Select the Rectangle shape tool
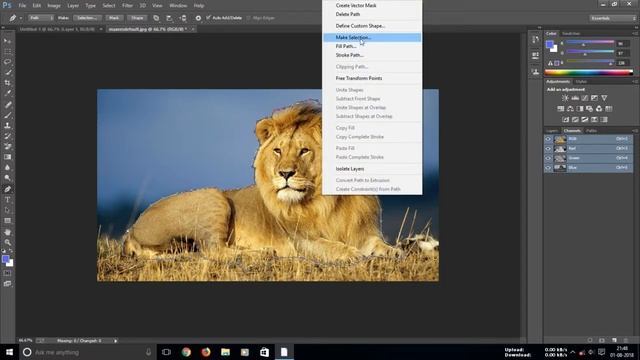The image size is (640, 360). point(7,221)
